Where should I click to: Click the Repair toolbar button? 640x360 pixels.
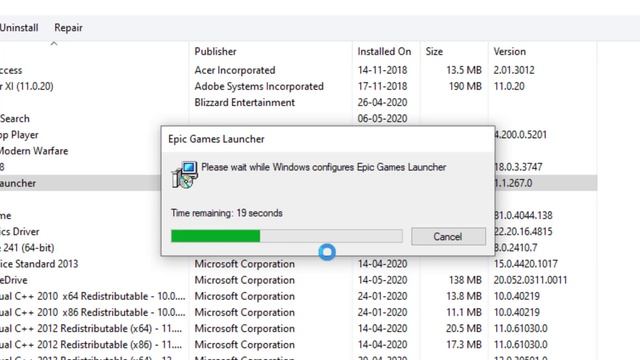(68, 28)
